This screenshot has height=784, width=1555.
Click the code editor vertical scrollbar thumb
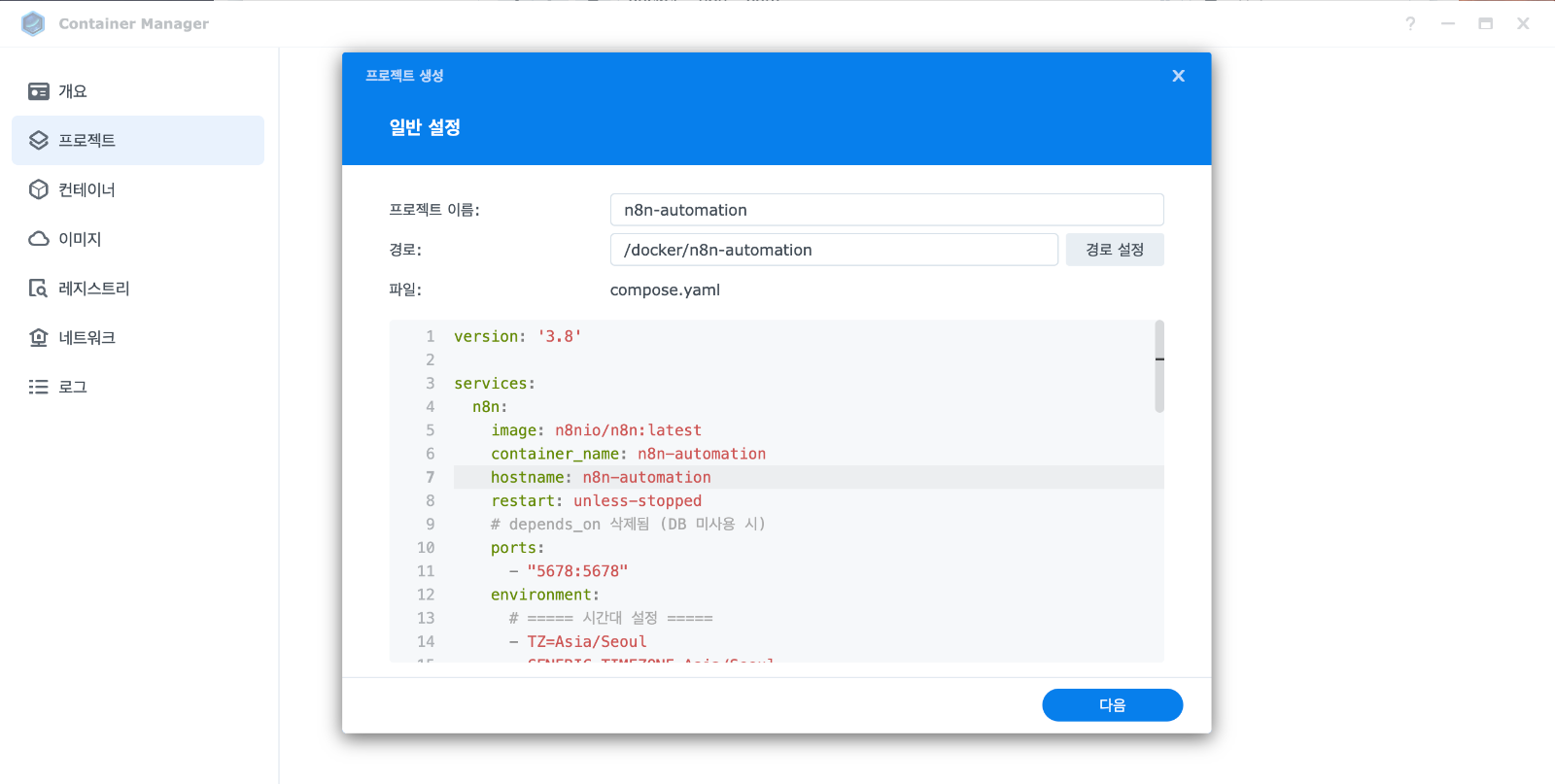point(1159,367)
